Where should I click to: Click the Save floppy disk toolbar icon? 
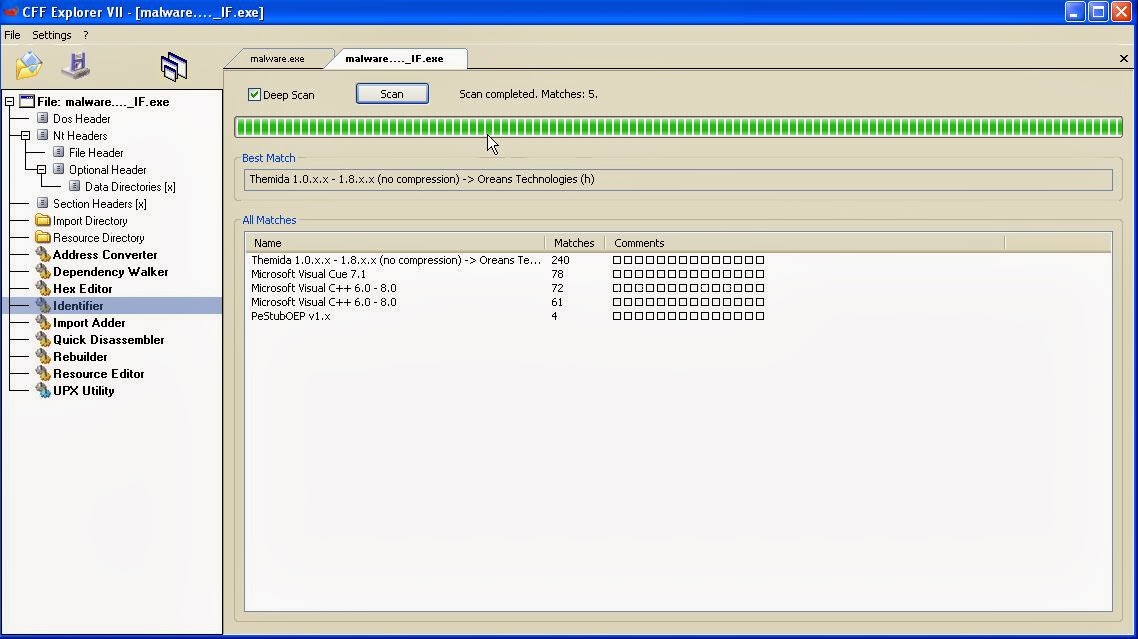click(75, 65)
